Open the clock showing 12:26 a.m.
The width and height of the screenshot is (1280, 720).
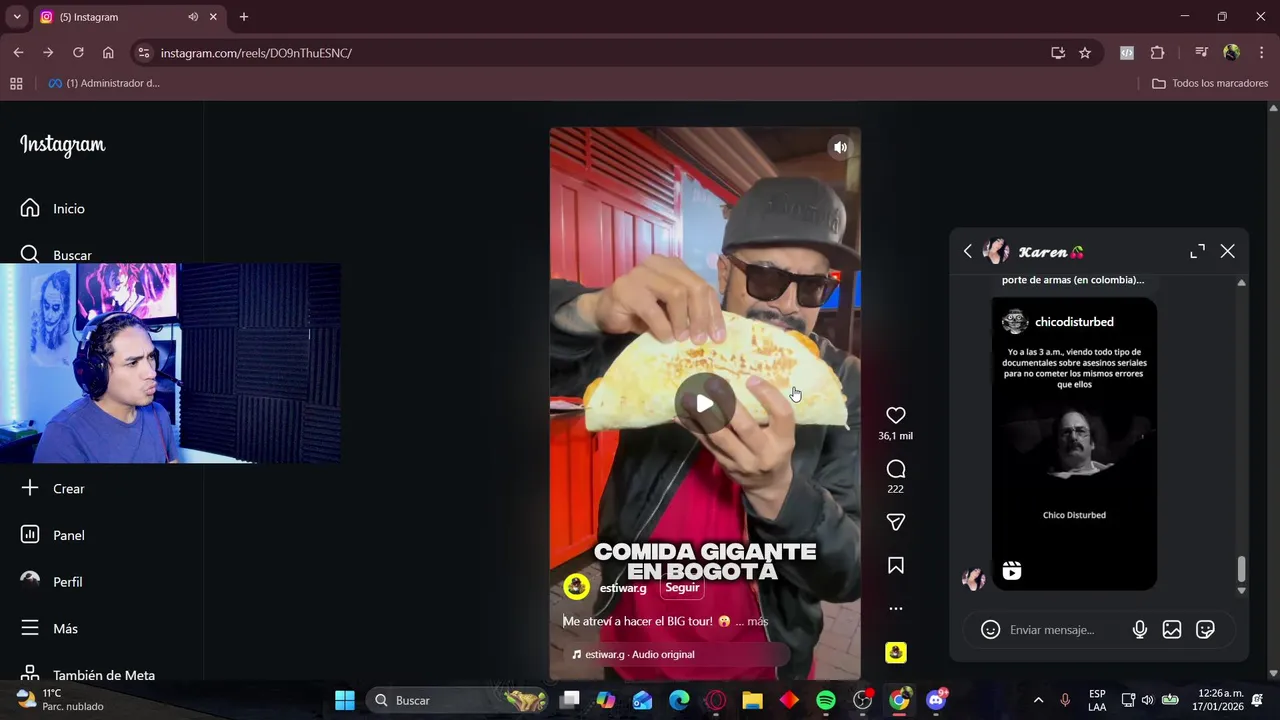(x=1220, y=700)
